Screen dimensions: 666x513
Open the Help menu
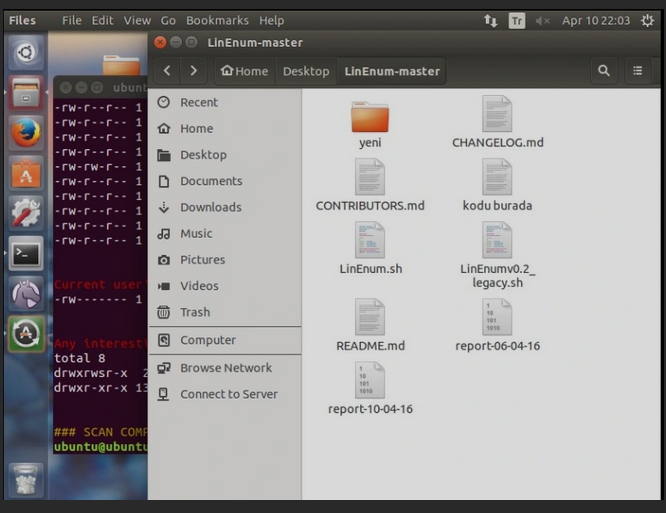point(272,20)
